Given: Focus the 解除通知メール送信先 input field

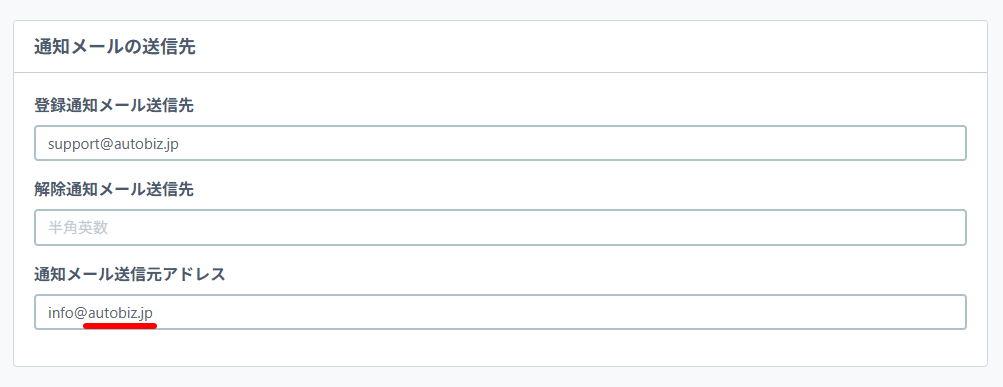Looking at the screenshot, I should 500,228.
